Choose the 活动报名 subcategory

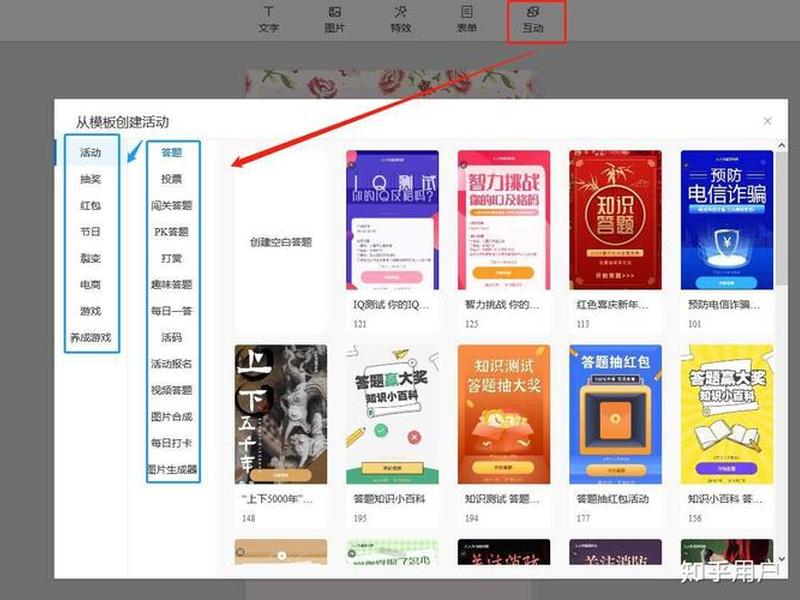point(172,364)
